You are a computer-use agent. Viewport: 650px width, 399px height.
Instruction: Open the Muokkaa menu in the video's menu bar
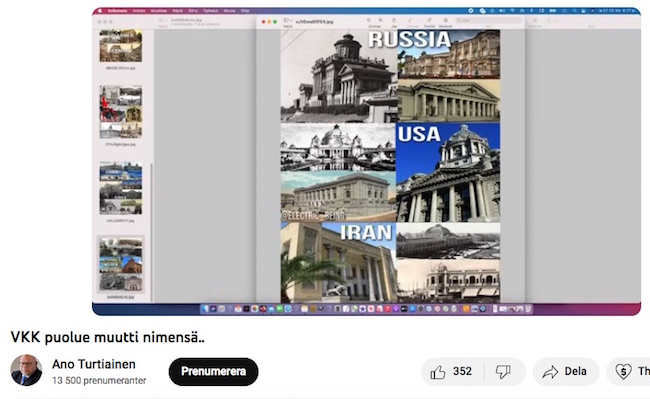(158, 11)
